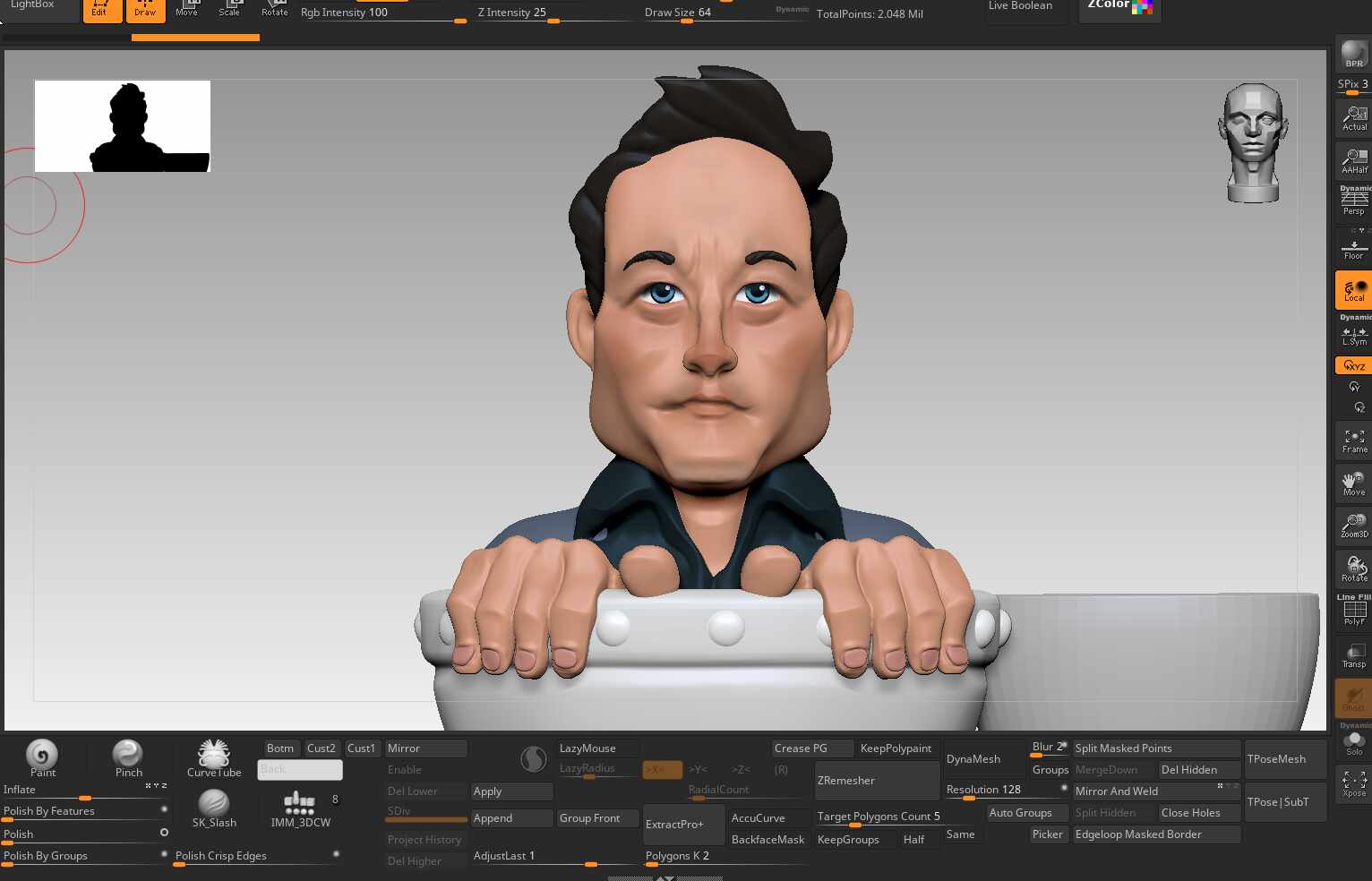The image size is (1372, 881).
Task: Toggle Solo mode
Action: pos(1353,741)
